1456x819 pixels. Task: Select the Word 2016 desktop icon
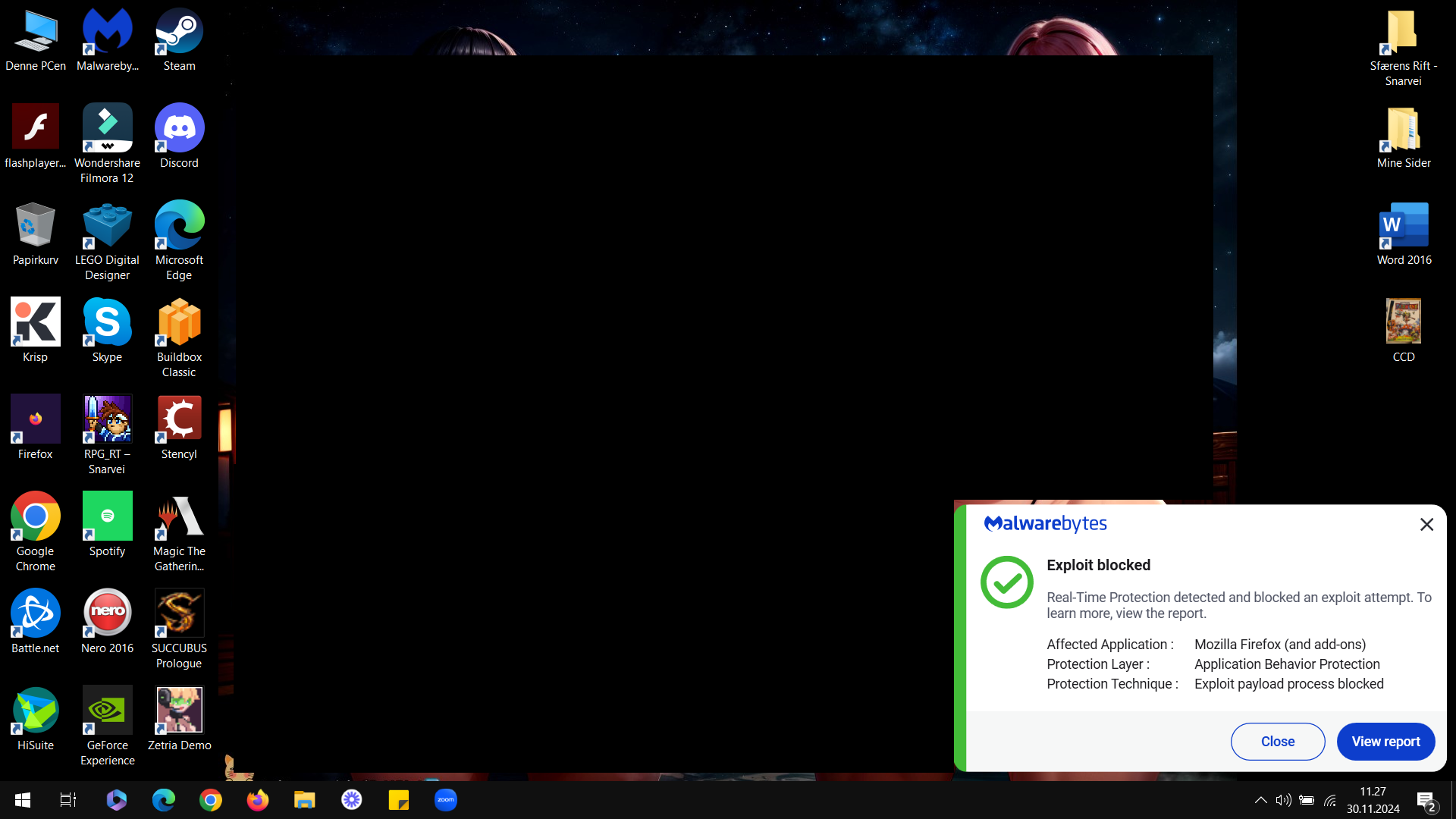click(x=1404, y=234)
